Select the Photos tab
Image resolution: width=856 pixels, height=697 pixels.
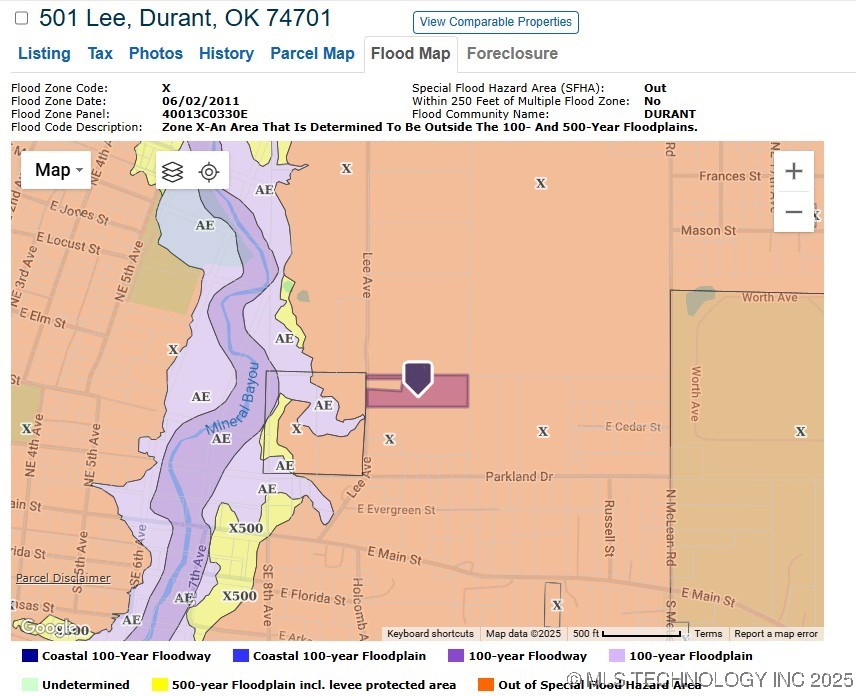[x=156, y=53]
